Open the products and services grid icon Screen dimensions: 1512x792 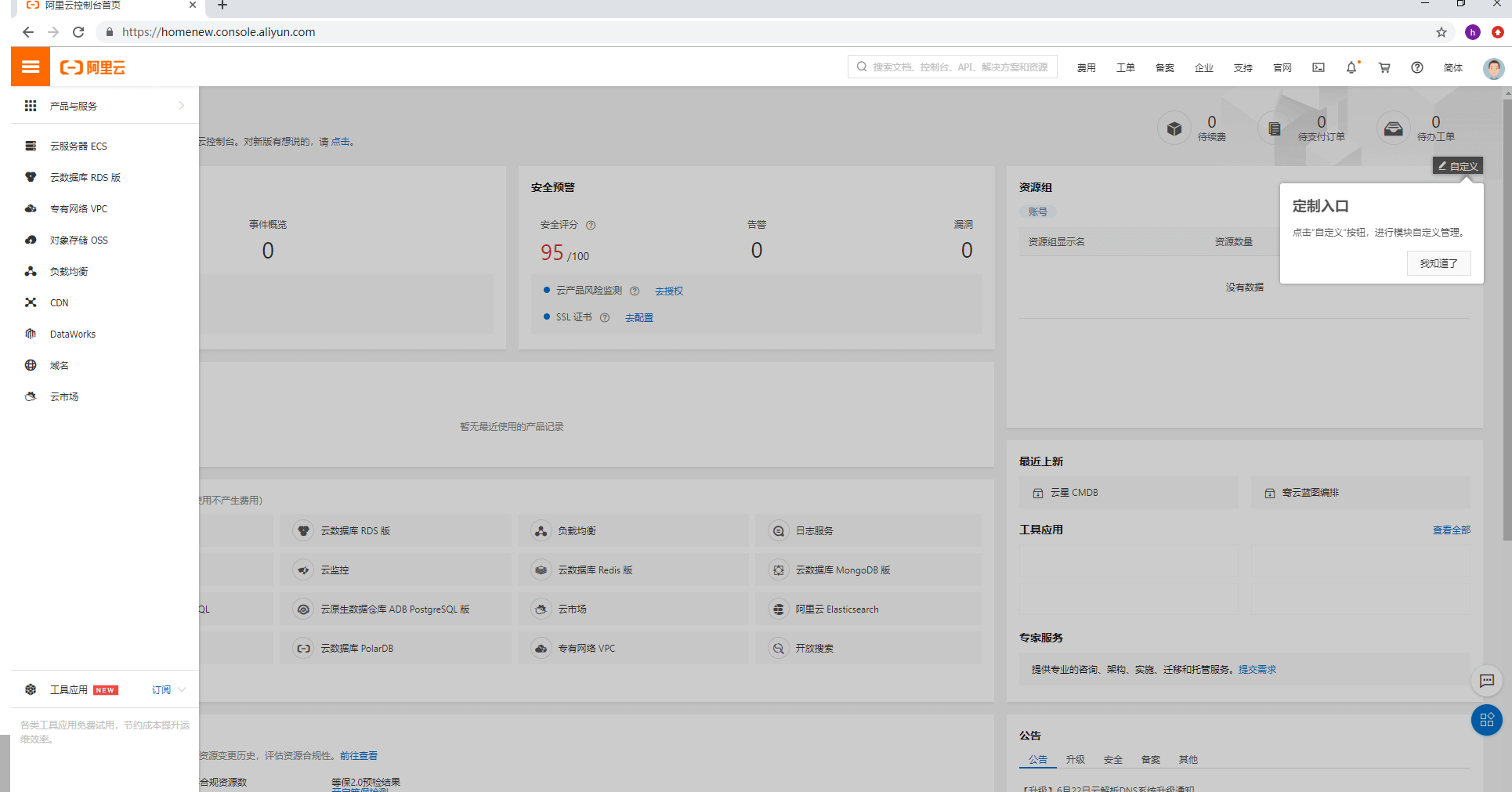(x=31, y=106)
